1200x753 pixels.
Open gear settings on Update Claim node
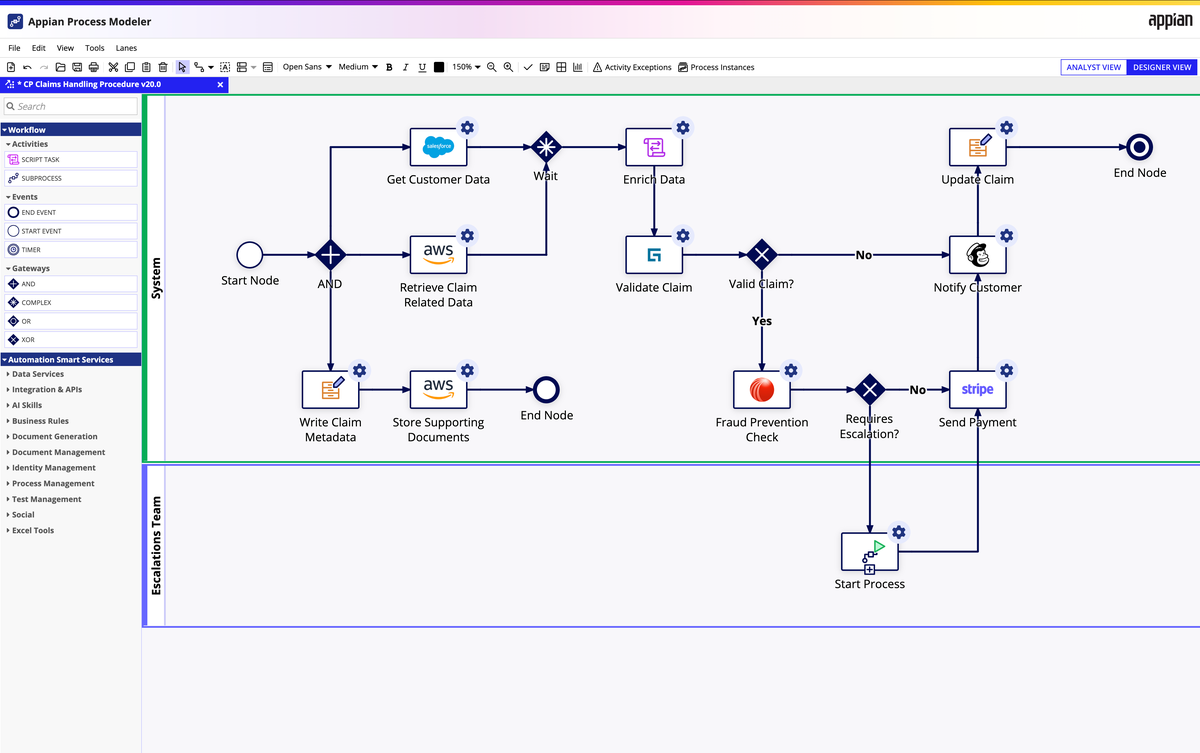point(1007,127)
